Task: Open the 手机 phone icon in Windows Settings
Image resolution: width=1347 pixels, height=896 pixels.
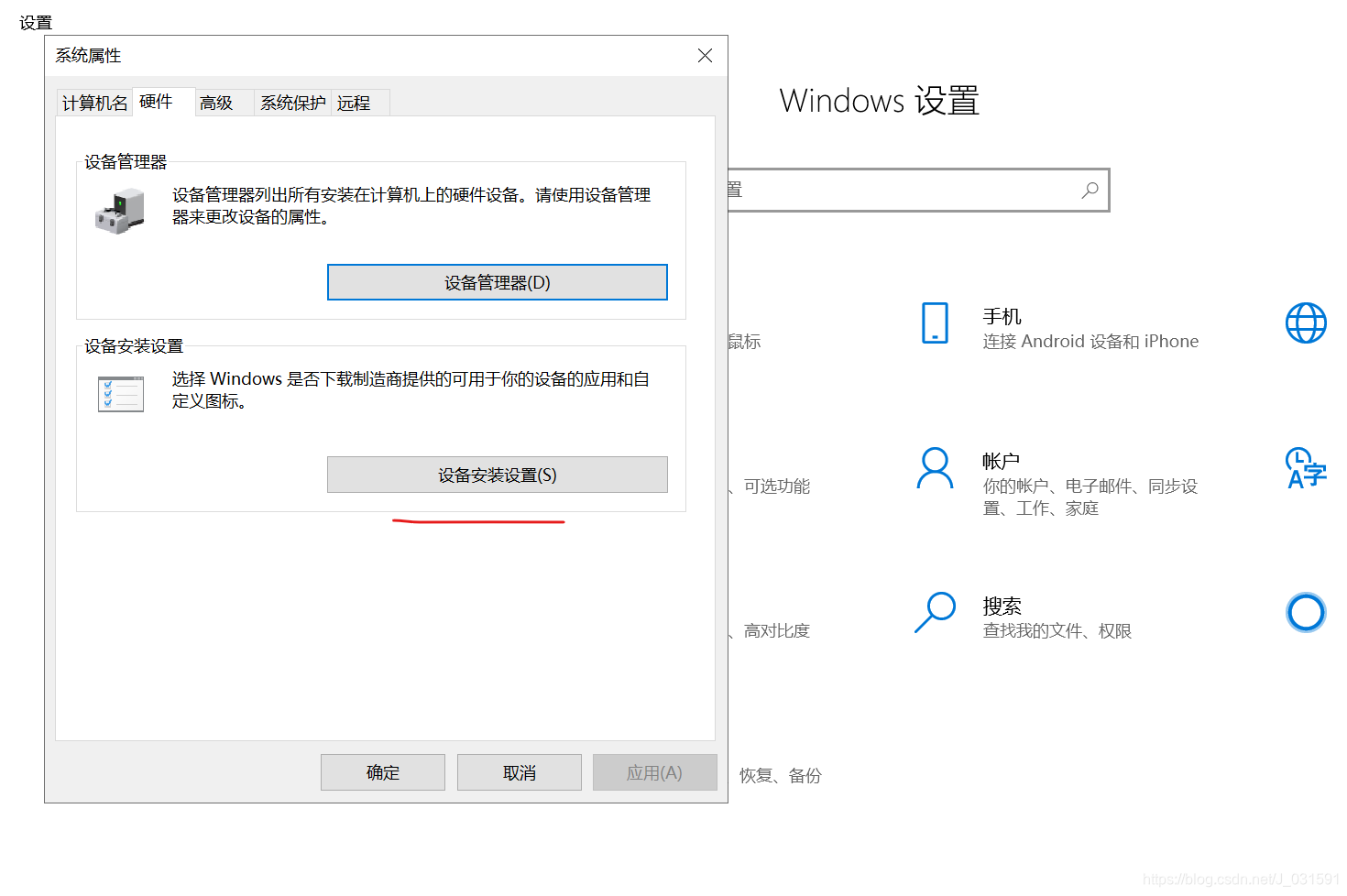Action: tap(935, 323)
